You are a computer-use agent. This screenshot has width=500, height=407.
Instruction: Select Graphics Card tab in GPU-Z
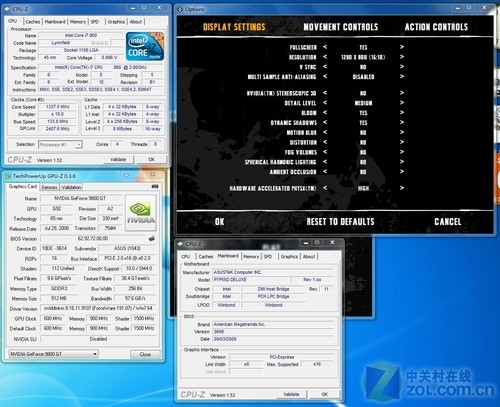(x=23, y=186)
